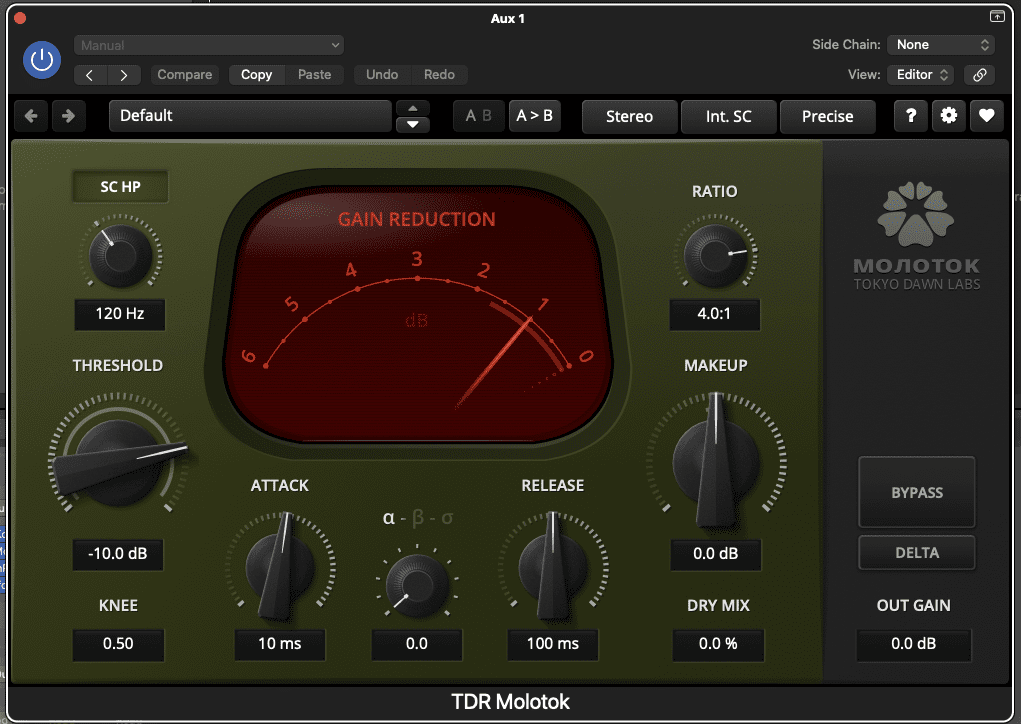
Task: Click the Redo button
Action: click(x=440, y=75)
